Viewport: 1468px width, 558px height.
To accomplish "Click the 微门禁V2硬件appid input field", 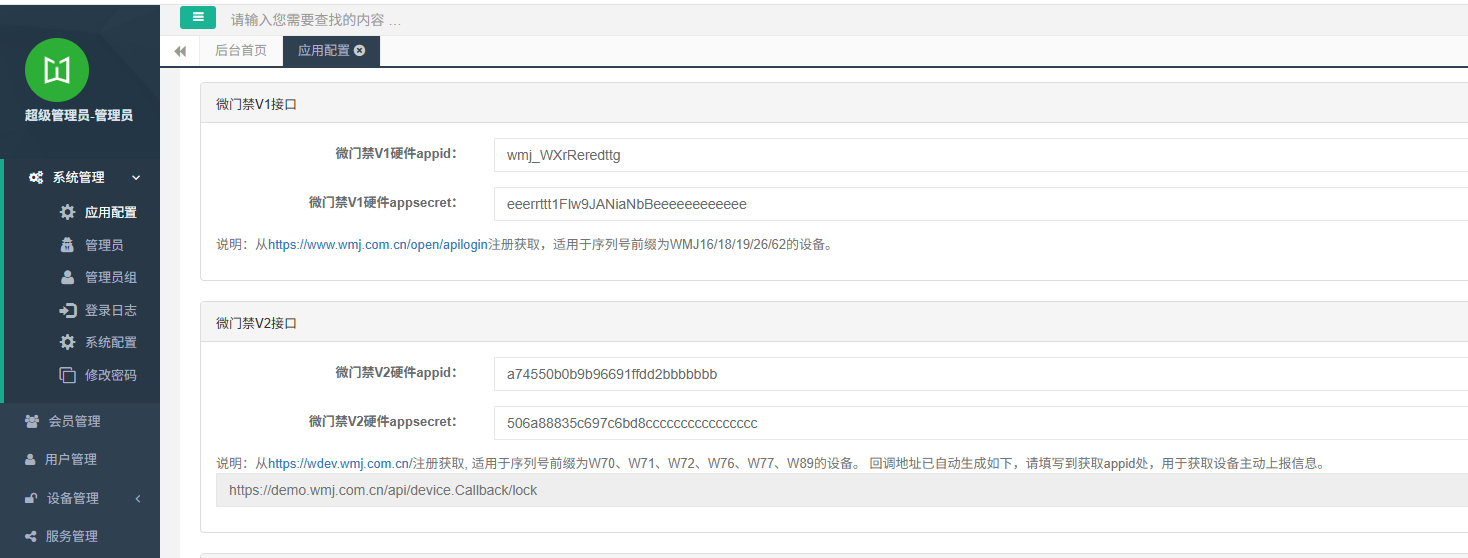I will click(980, 374).
